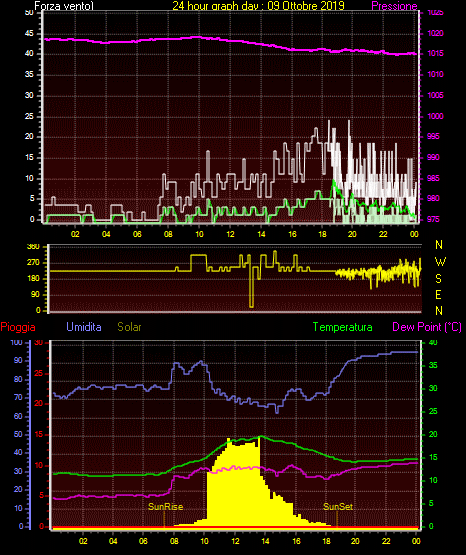The width and height of the screenshot is (466, 555).
Task: Click pressure axis value '1015'
Action: tap(435, 53)
